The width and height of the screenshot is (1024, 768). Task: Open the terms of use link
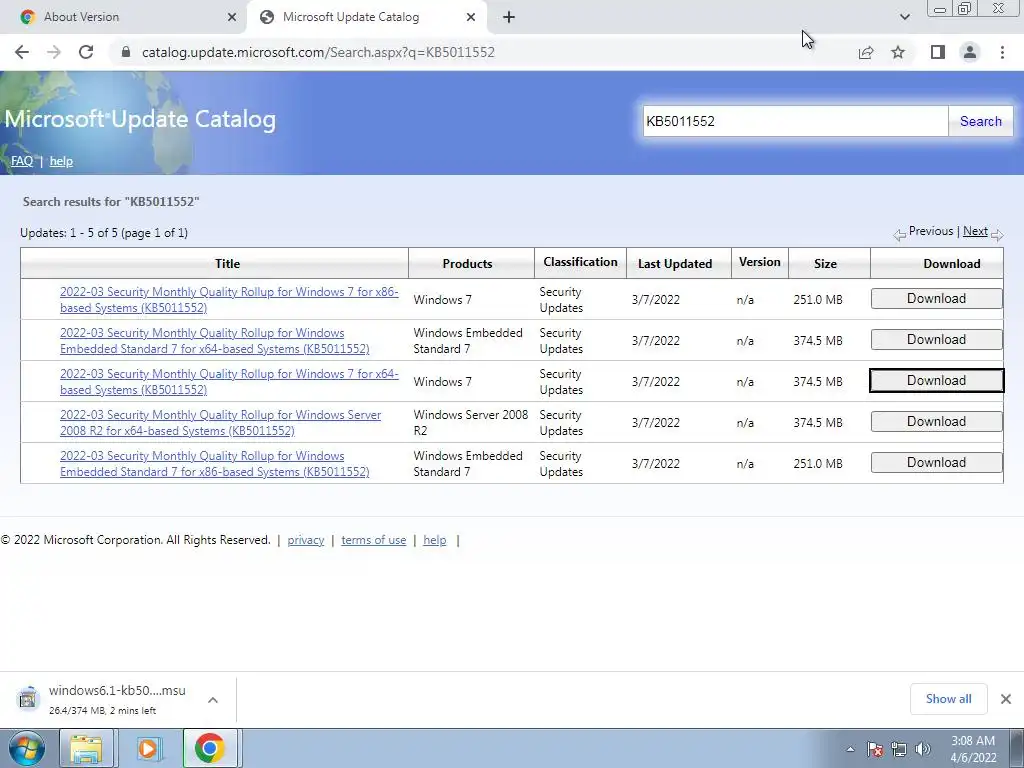[374, 540]
